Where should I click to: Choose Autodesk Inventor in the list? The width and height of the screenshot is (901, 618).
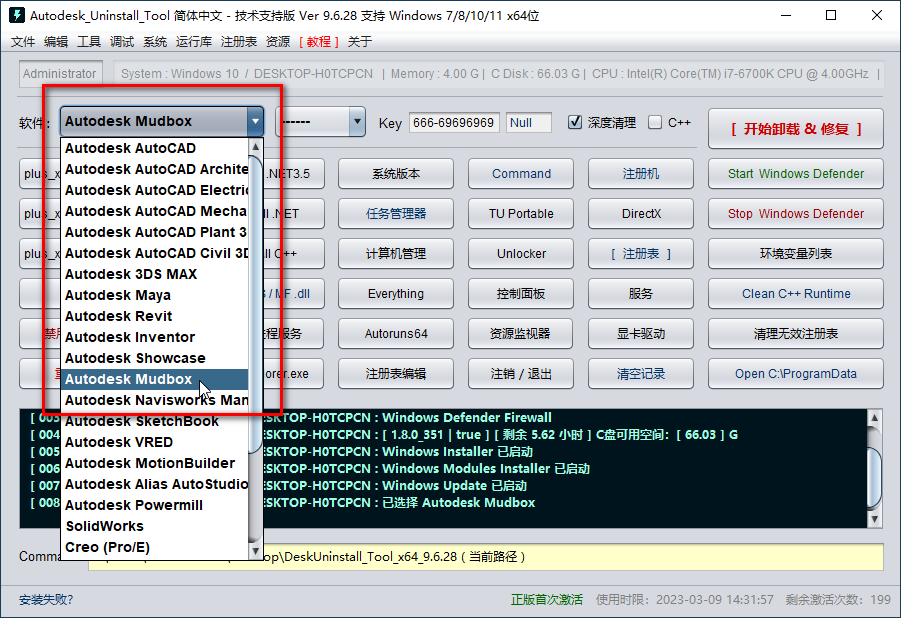pyautogui.click(x=155, y=337)
